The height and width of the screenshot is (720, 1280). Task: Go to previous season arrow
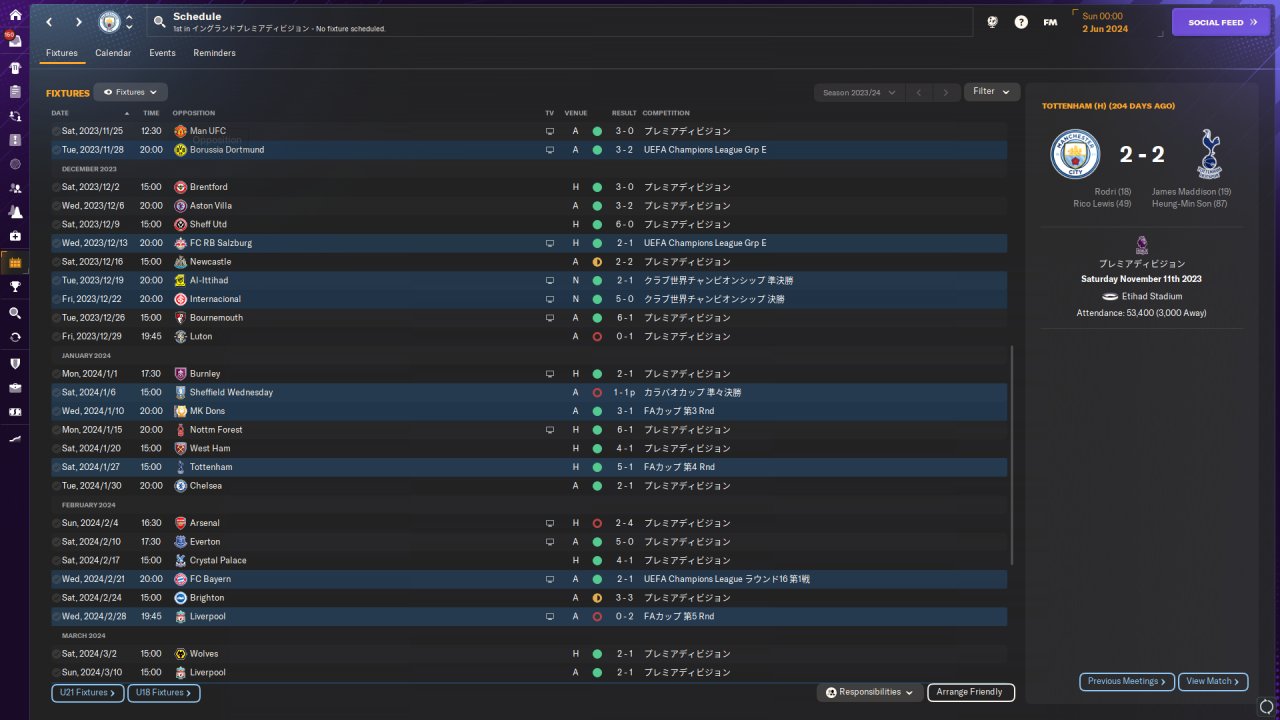tap(919, 92)
